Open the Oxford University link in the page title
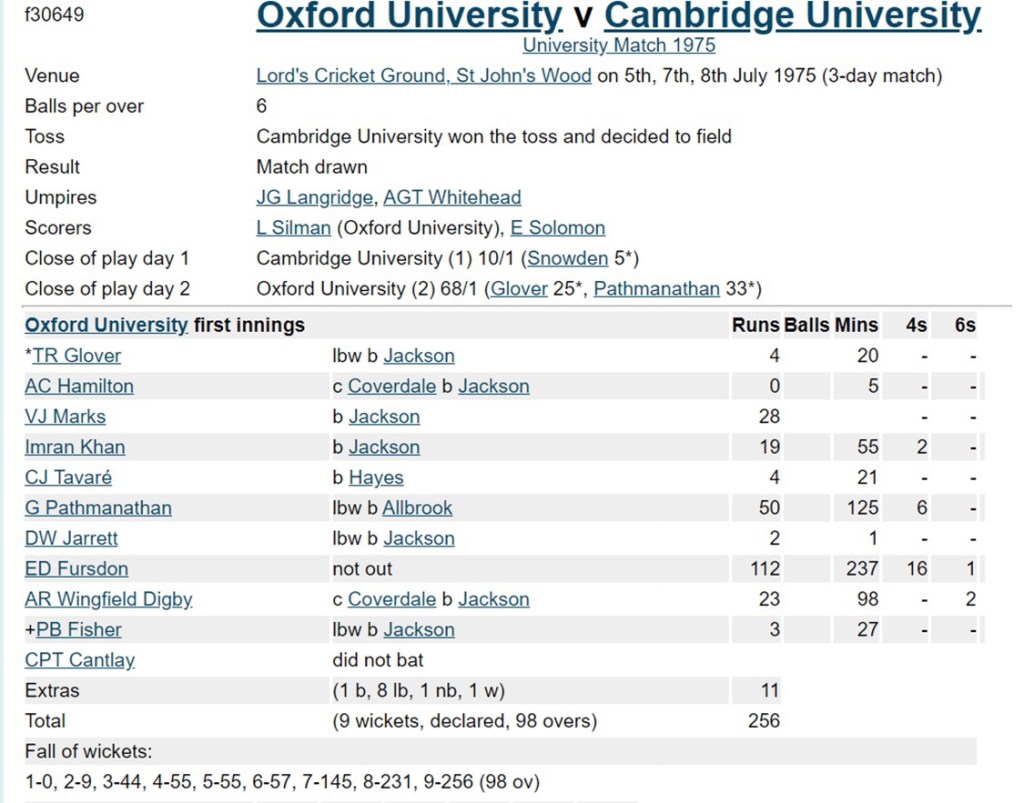 click(x=409, y=17)
